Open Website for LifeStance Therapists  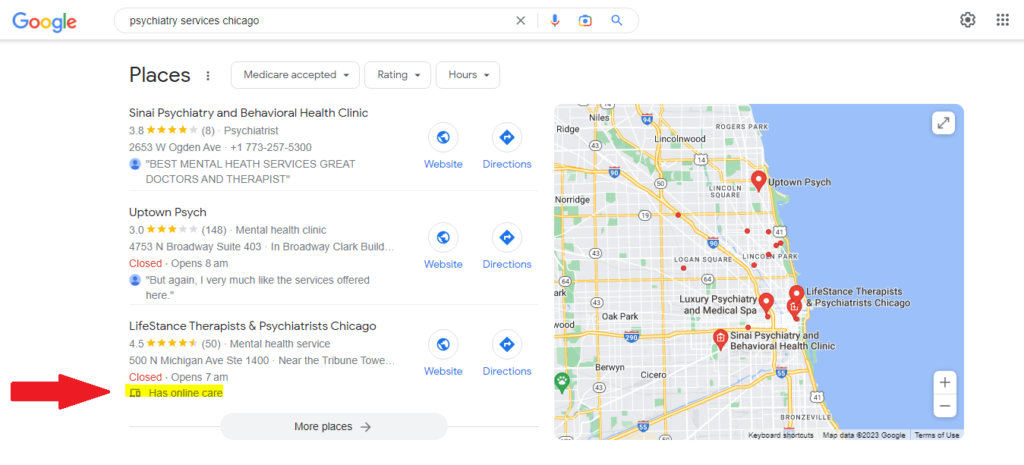click(443, 353)
